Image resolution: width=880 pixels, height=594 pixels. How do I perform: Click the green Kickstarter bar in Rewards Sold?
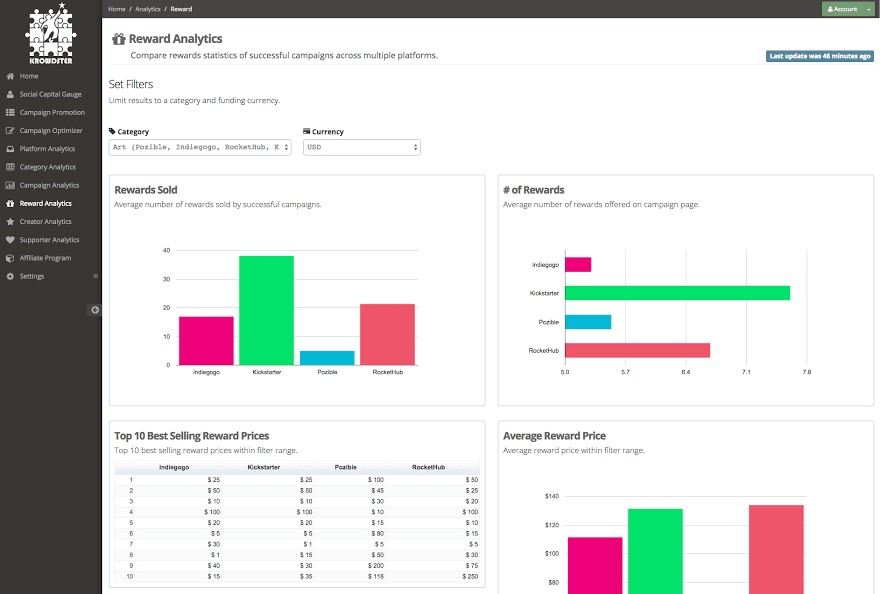click(x=266, y=310)
